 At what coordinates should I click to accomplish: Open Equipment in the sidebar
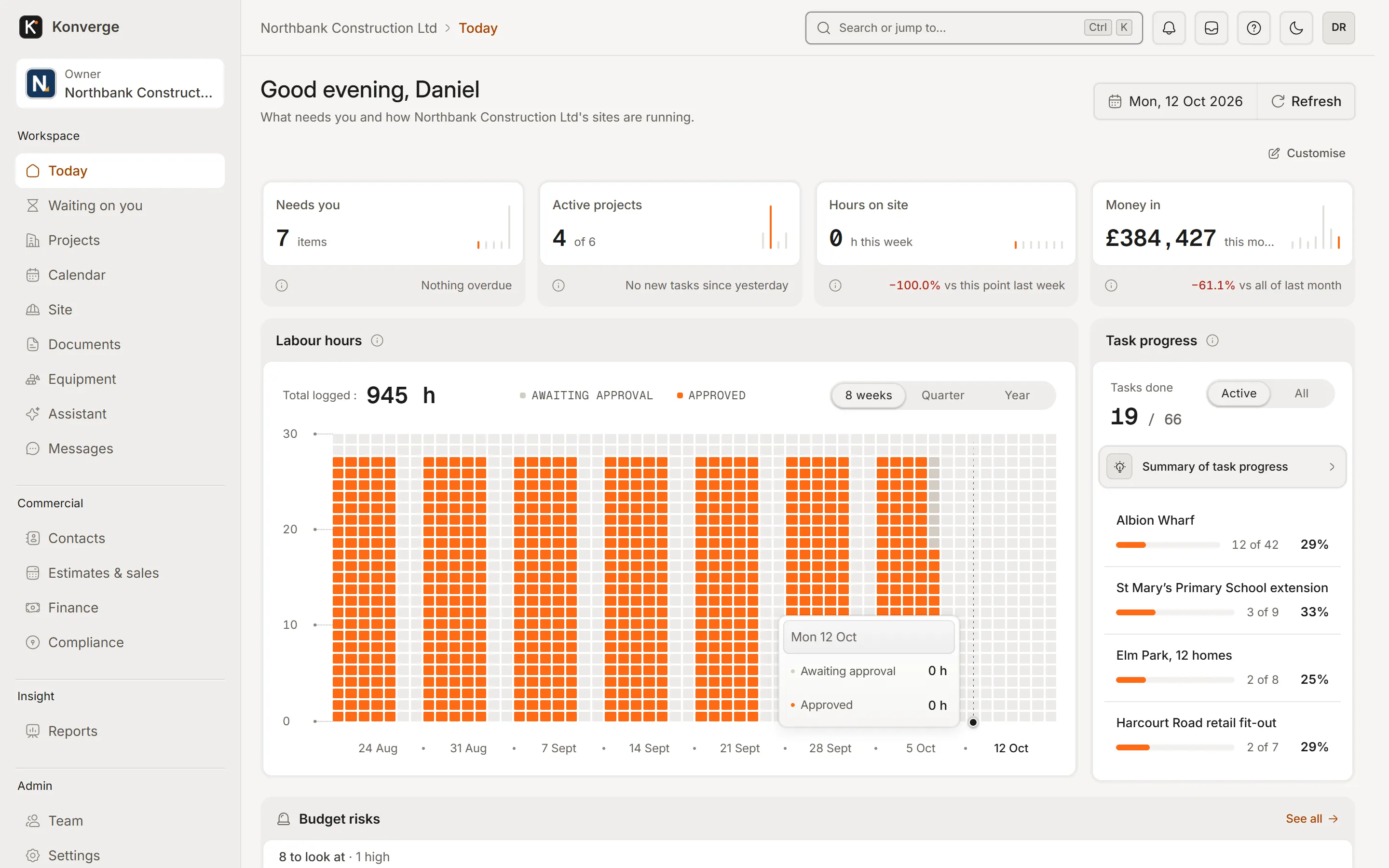120,379
